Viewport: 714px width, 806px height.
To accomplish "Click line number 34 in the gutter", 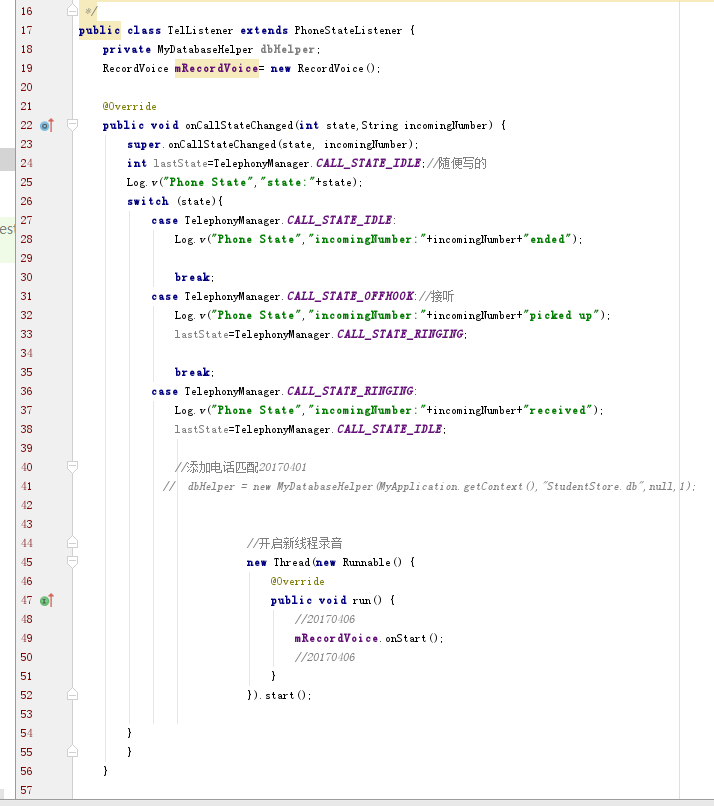I will pos(26,354).
